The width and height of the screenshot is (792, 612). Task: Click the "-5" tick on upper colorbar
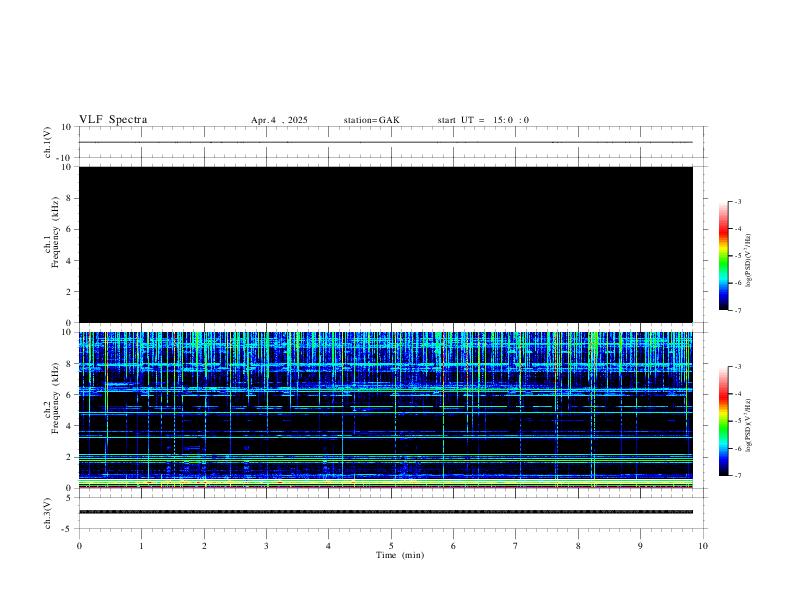point(738,256)
